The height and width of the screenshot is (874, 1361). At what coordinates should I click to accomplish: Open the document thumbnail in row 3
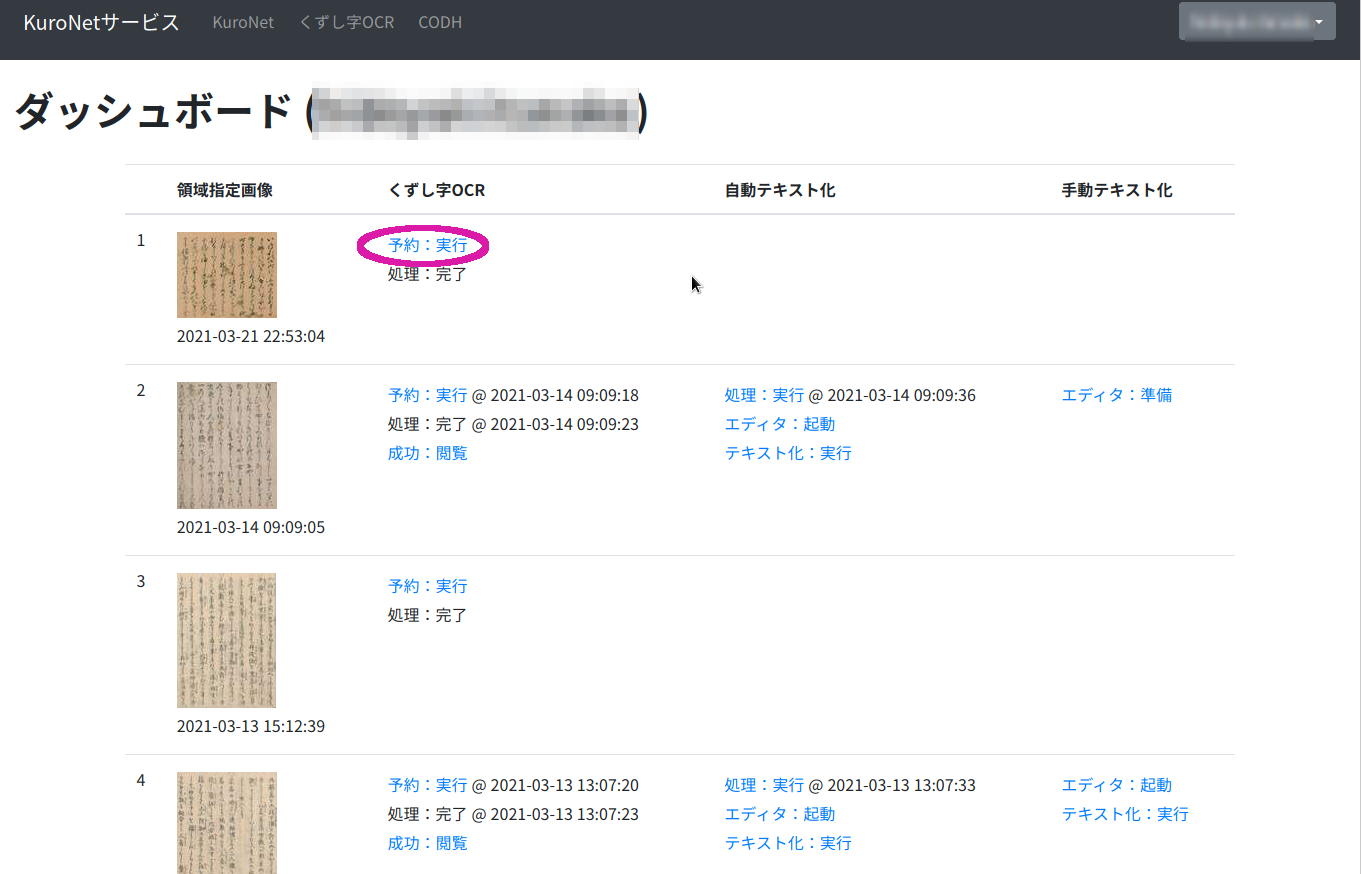(227, 640)
